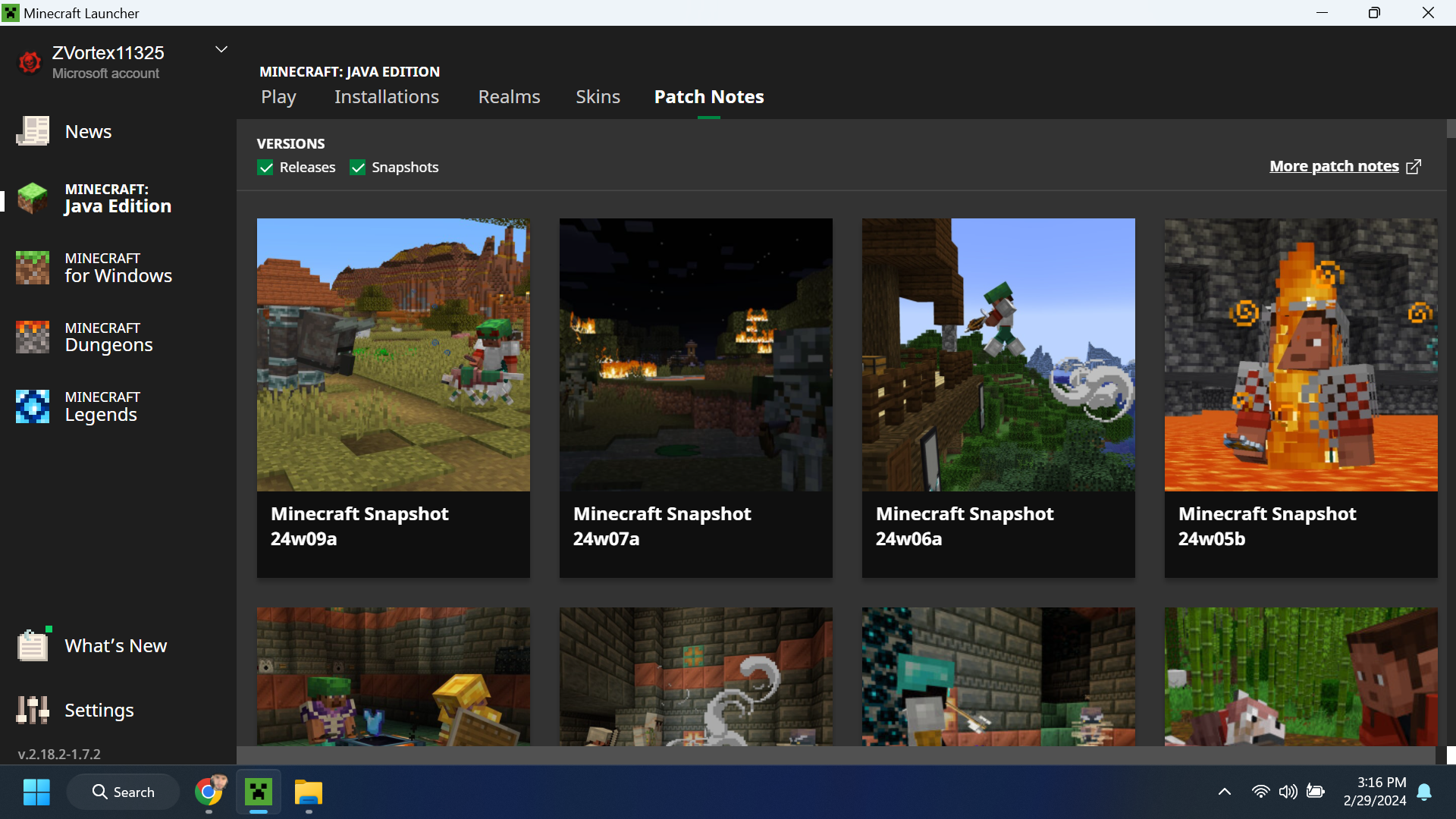Select the Minecraft Legends icon
Viewport: 1456px width, 819px height.
click(x=33, y=406)
